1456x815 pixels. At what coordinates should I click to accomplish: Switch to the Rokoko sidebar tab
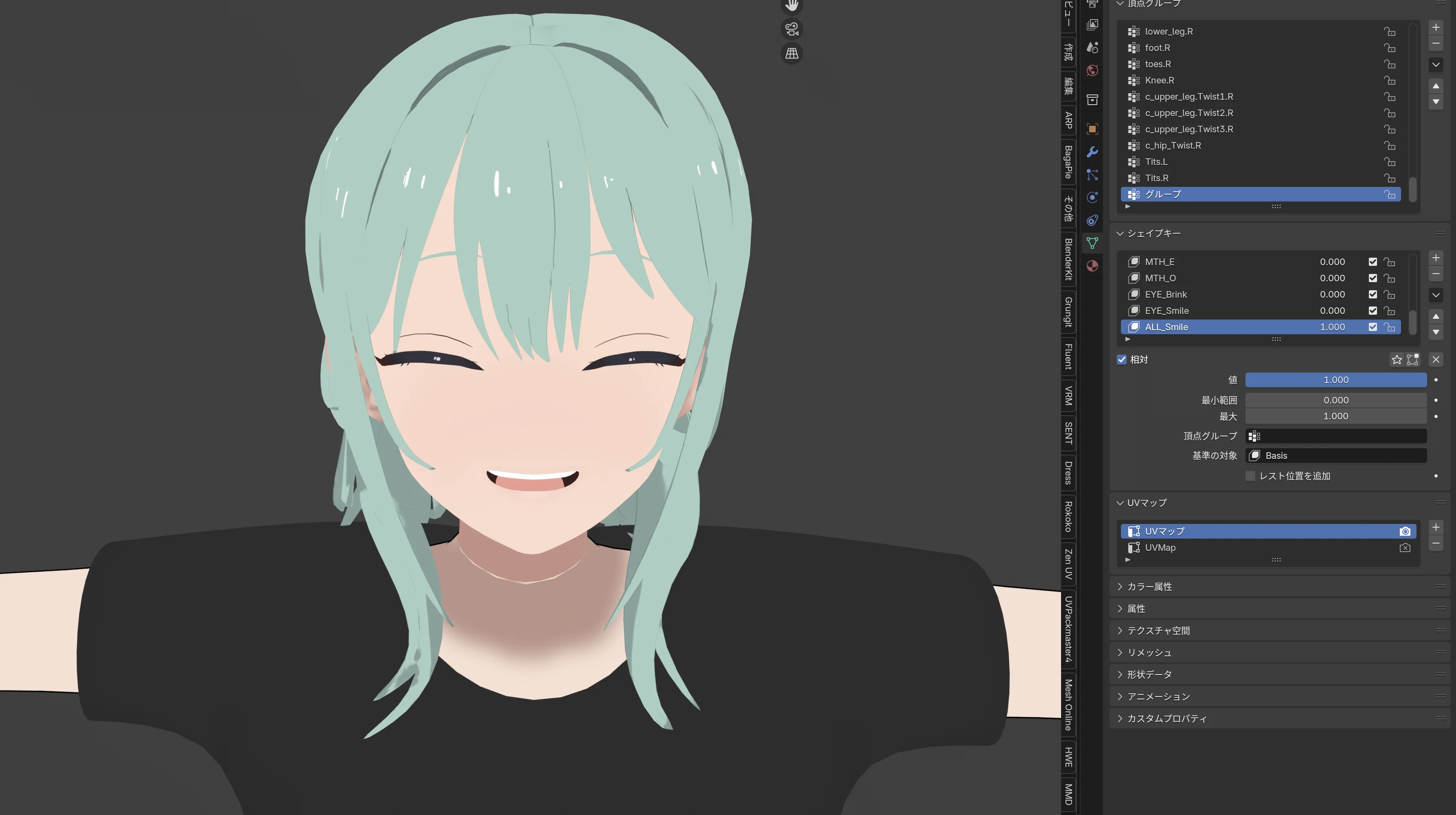pos(1068,517)
